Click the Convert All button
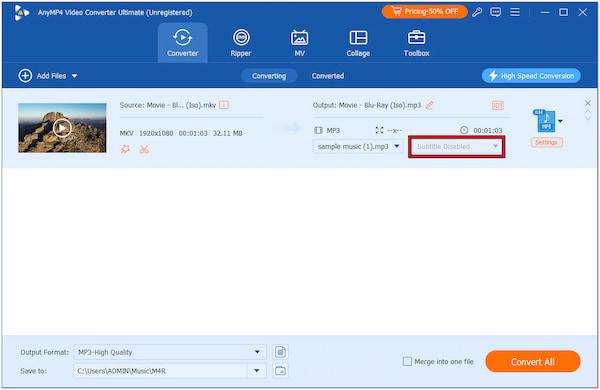Screen dimensions: 600x390 pos(533,361)
